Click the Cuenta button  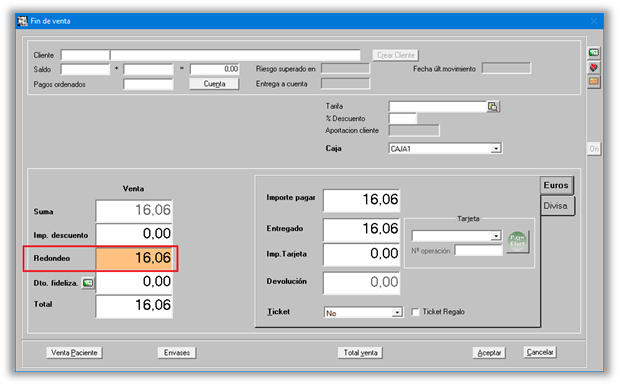click(214, 84)
